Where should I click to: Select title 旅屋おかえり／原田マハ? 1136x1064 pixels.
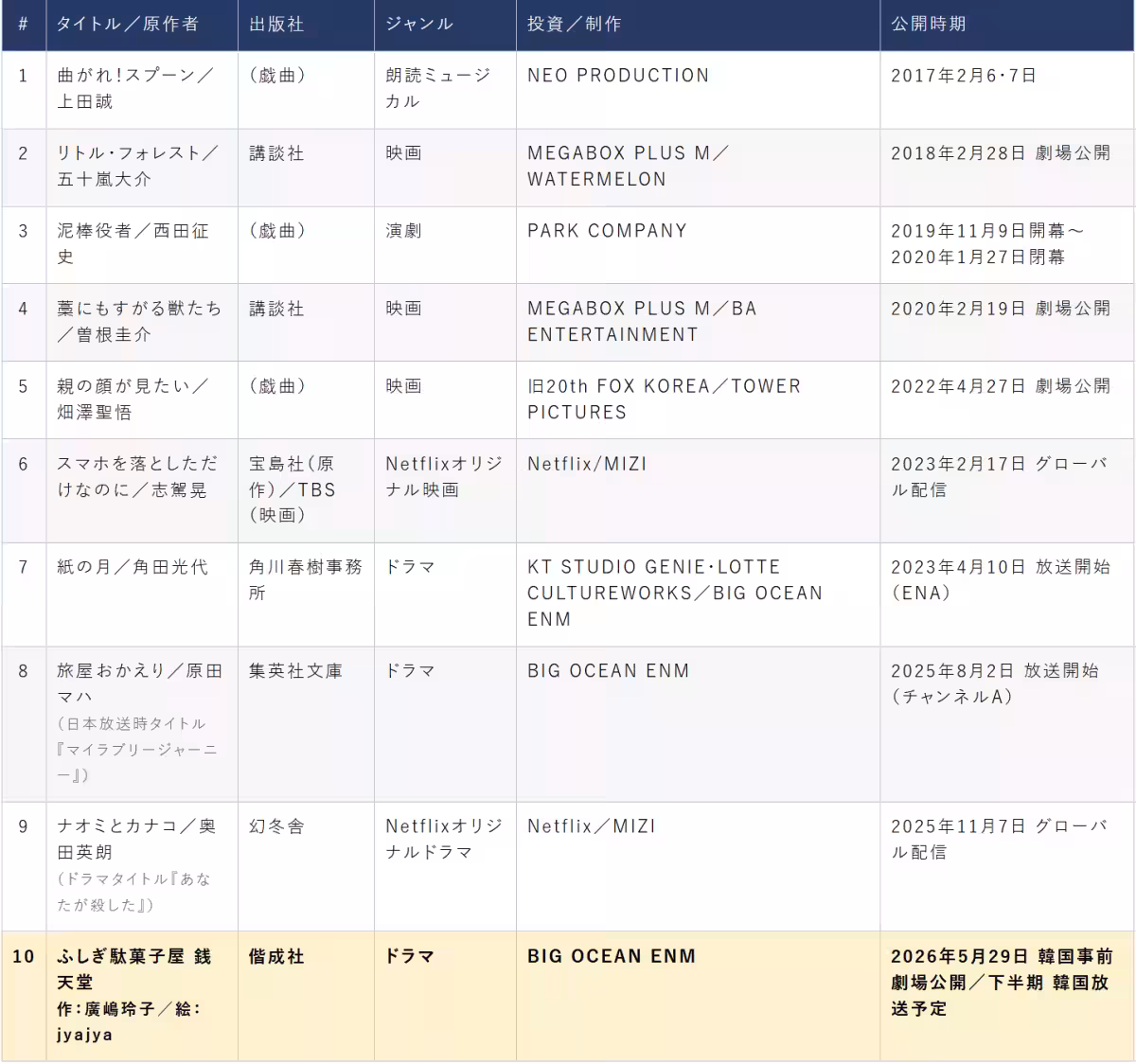pyautogui.click(x=139, y=683)
